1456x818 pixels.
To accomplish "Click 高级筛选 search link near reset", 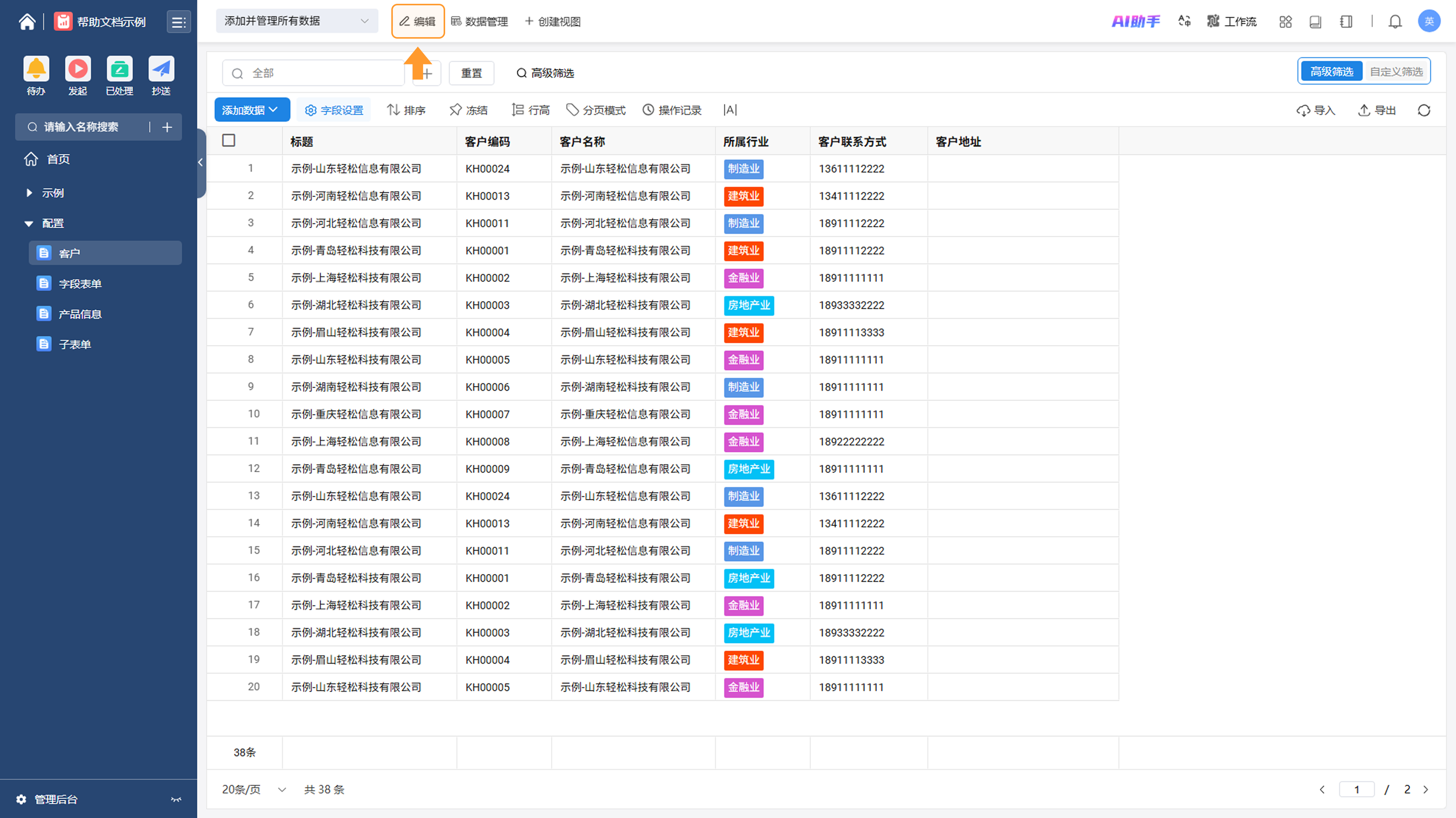I will pyautogui.click(x=546, y=73).
